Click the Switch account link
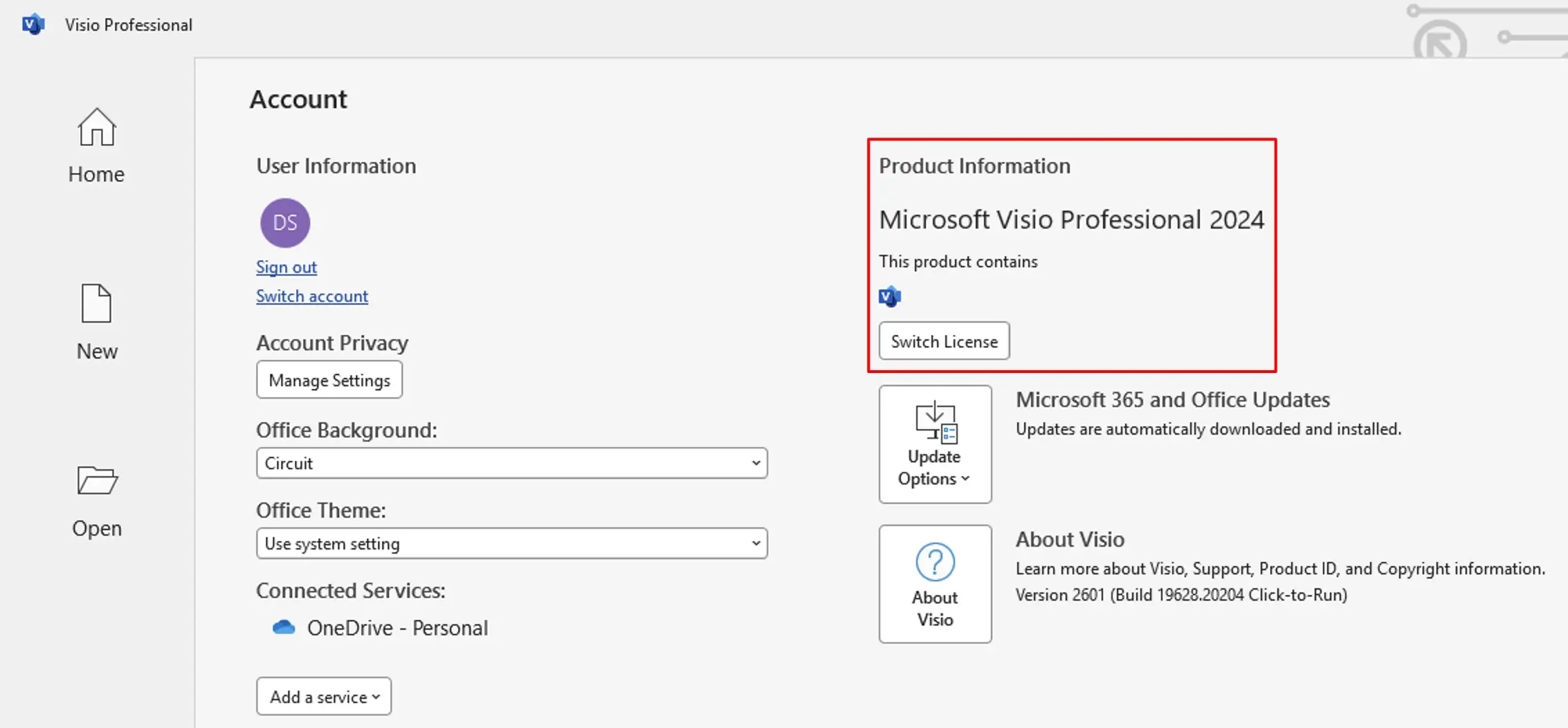 [312, 296]
